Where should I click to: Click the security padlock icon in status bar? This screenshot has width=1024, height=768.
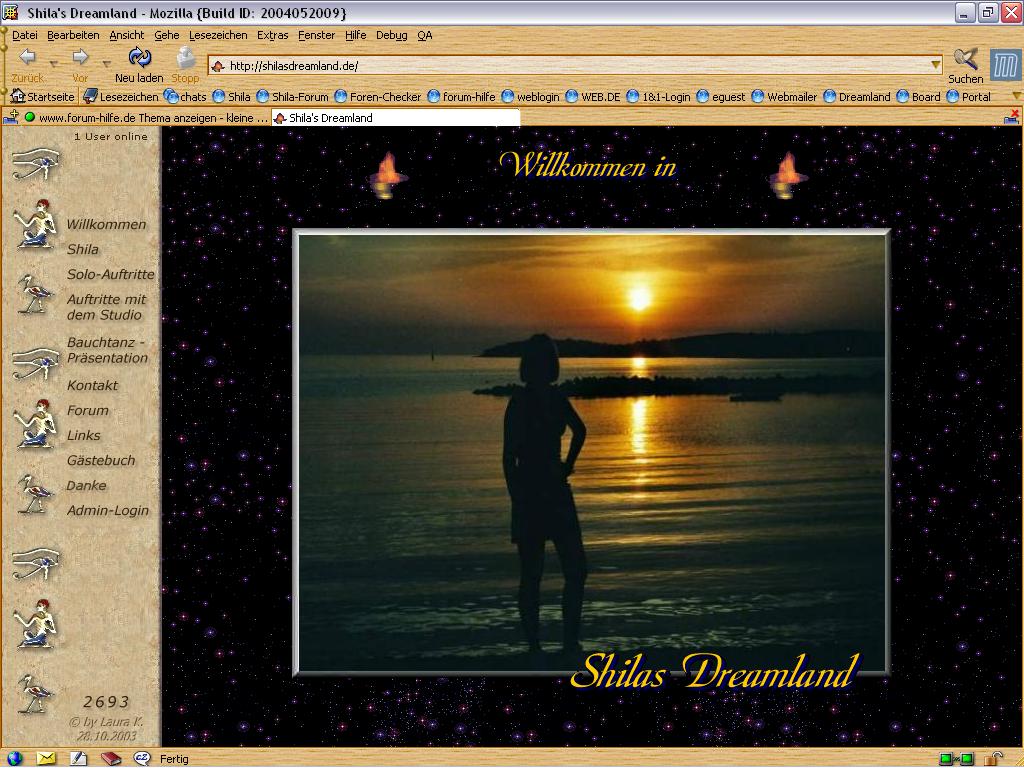point(995,758)
